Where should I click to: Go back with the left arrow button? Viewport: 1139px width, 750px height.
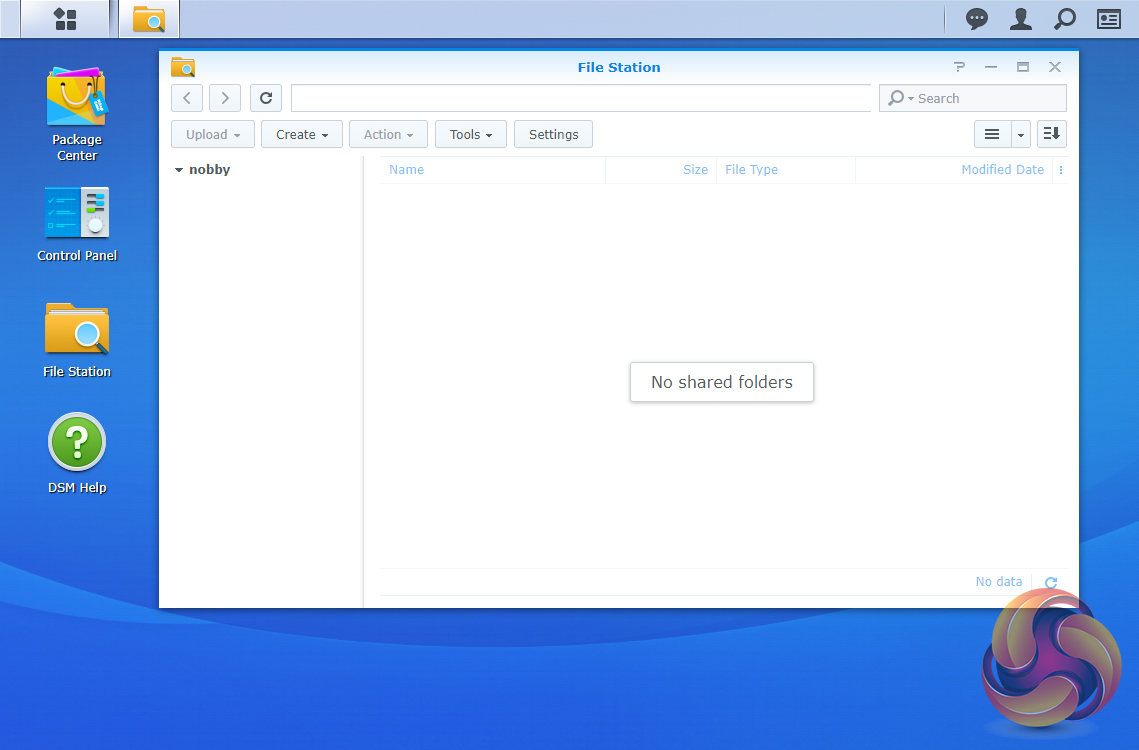187,98
